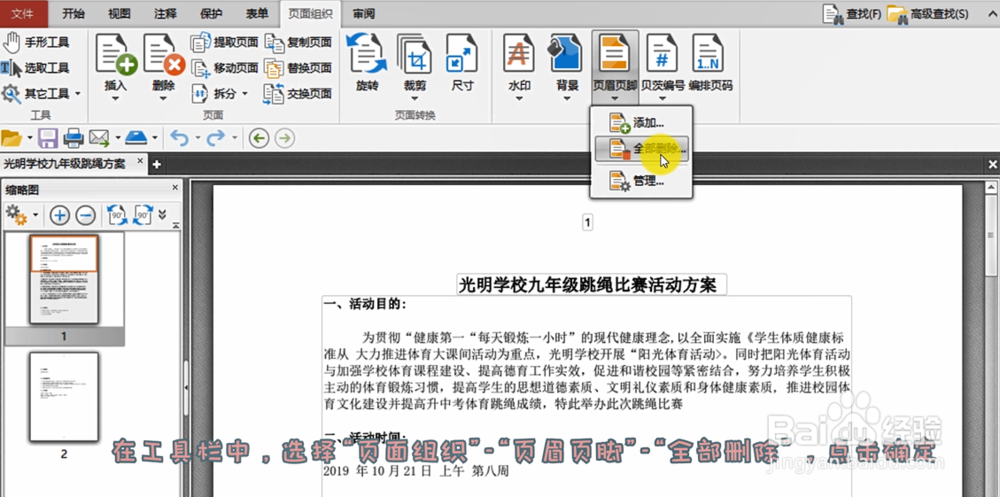Choose 全部删除... in header footer menu
Viewport: 1000px width, 497px height.
(641, 149)
